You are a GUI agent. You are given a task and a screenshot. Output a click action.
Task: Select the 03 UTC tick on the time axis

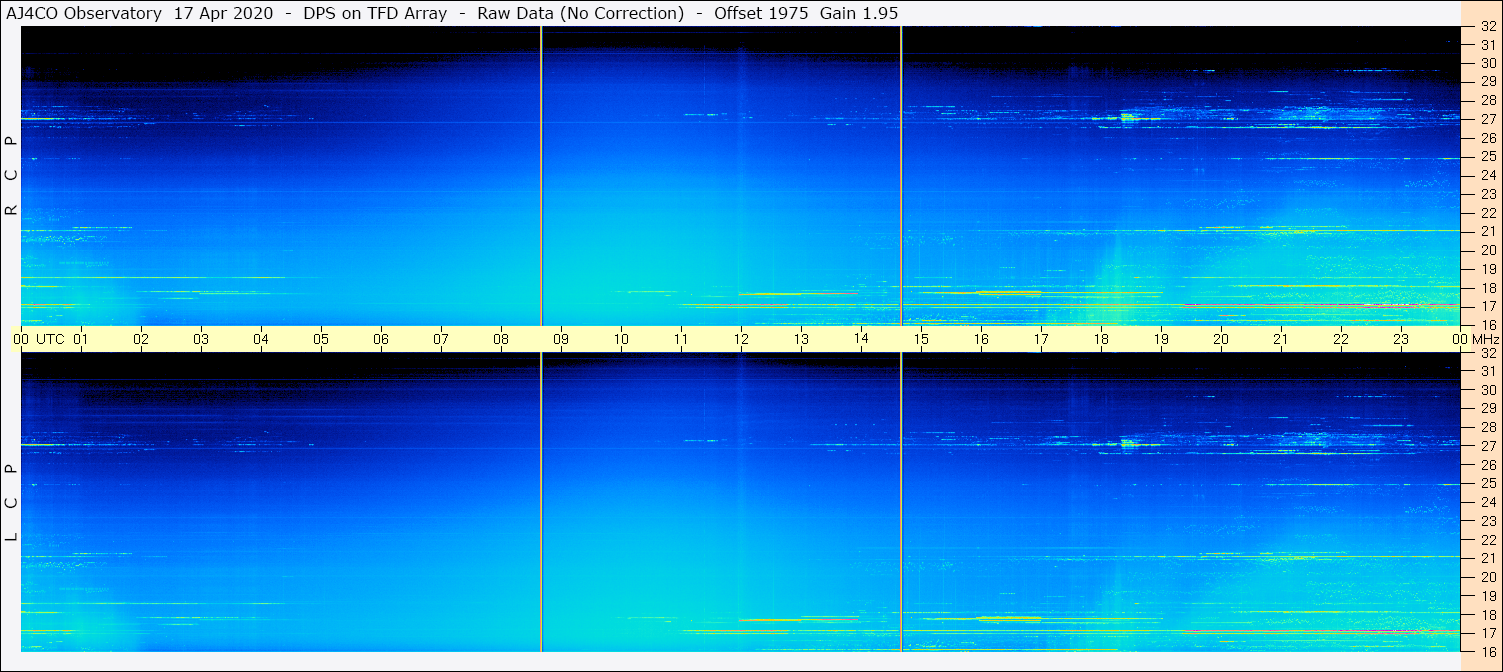pyautogui.click(x=201, y=339)
